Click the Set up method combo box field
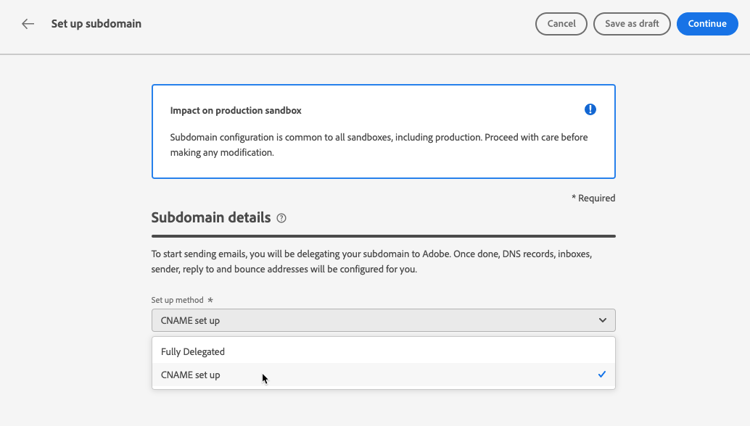Viewport: 750px width, 426px height. [x=370, y=320]
